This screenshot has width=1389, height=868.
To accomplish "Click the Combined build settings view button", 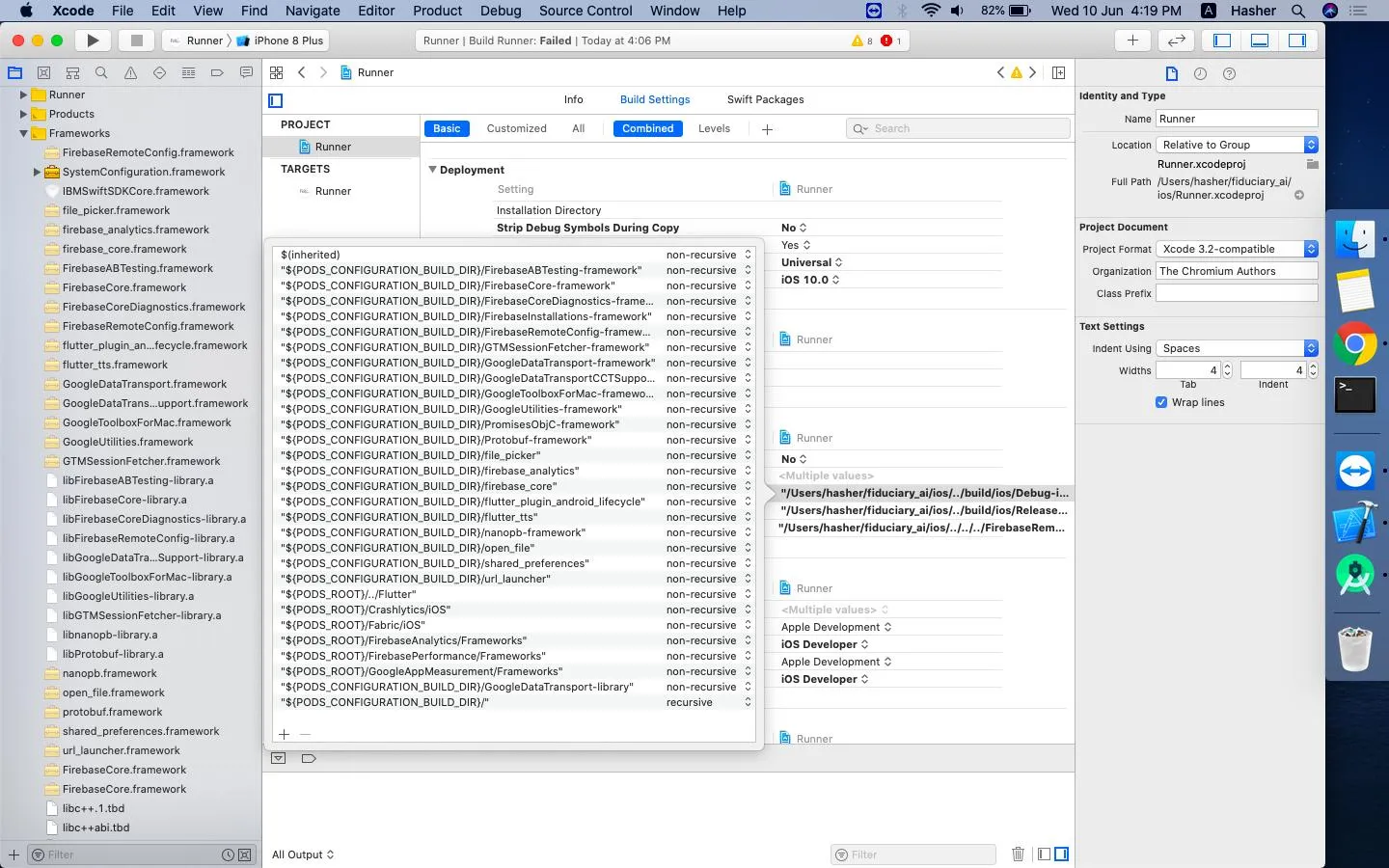I will coord(648,128).
